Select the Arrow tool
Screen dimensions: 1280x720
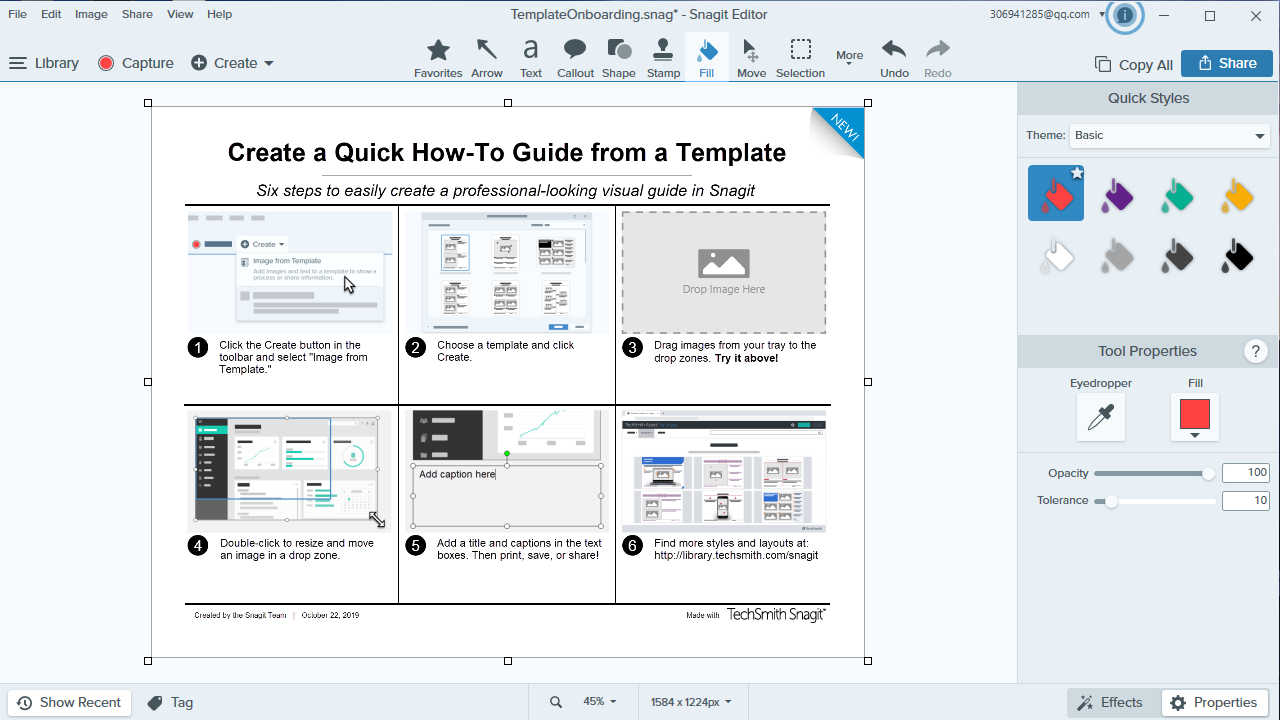pos(487,58)
